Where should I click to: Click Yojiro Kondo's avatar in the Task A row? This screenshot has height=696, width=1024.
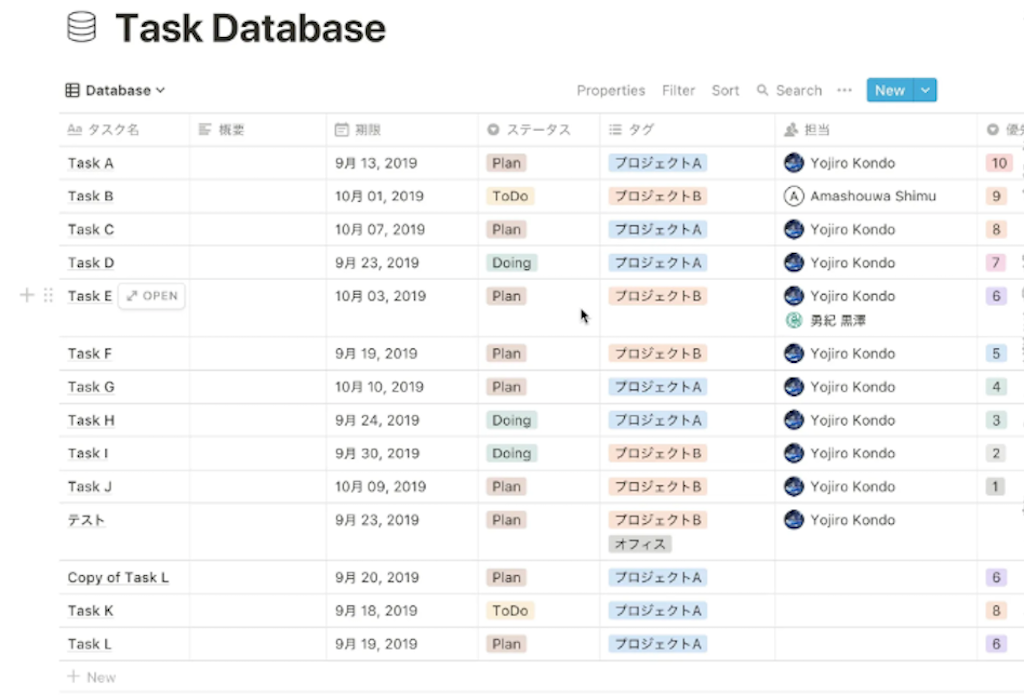(793, 163)
